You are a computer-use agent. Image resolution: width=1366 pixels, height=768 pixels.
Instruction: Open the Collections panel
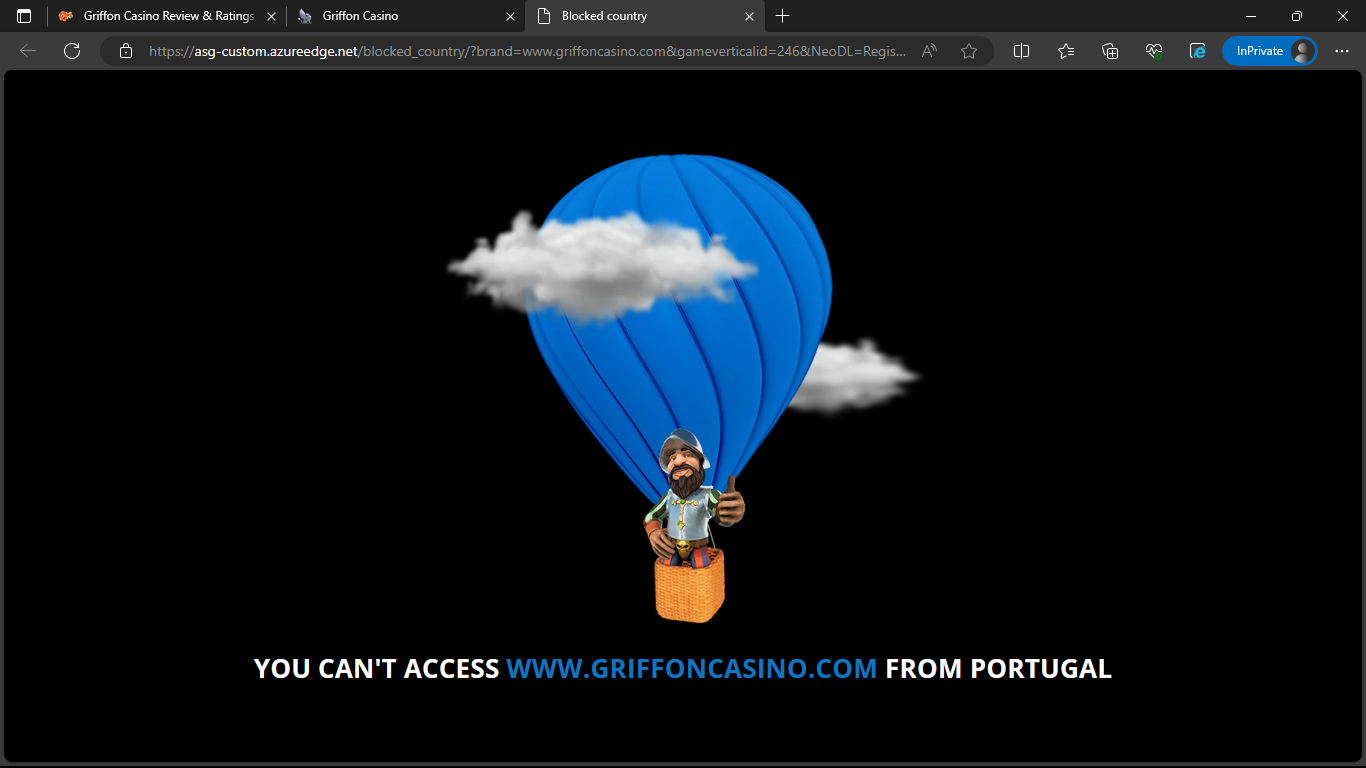[1110, 51]
